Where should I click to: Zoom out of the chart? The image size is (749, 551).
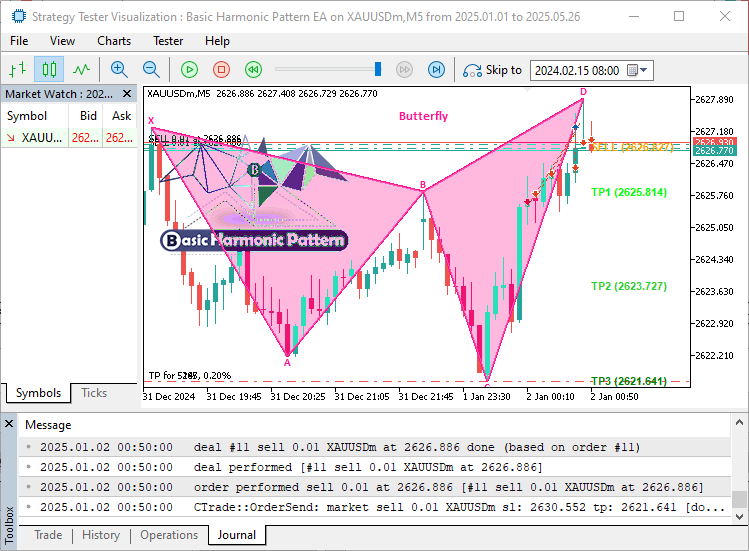tap(151, 69)
